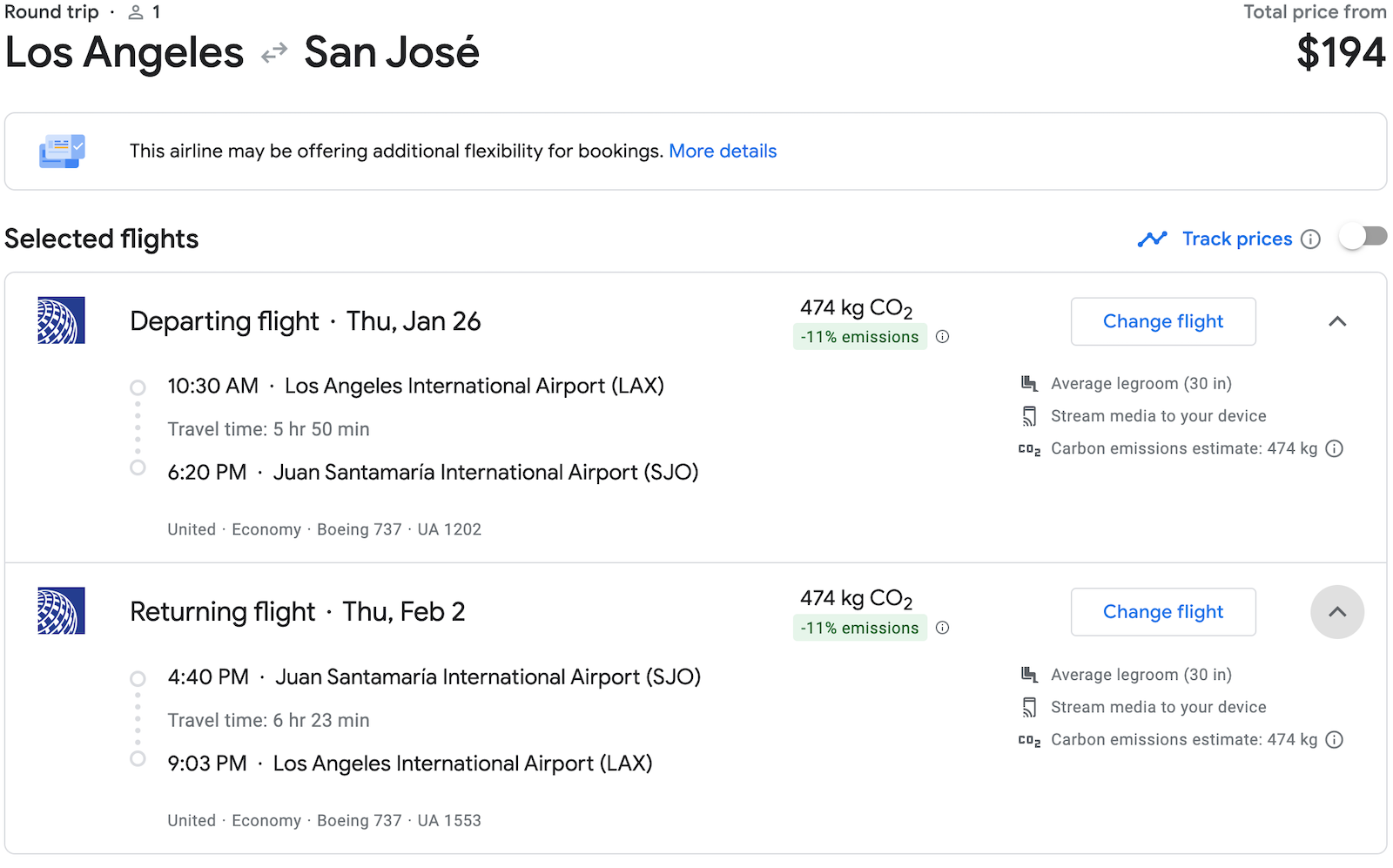
Task: Open passenger count via the person icon
Action: pos(135,12)
